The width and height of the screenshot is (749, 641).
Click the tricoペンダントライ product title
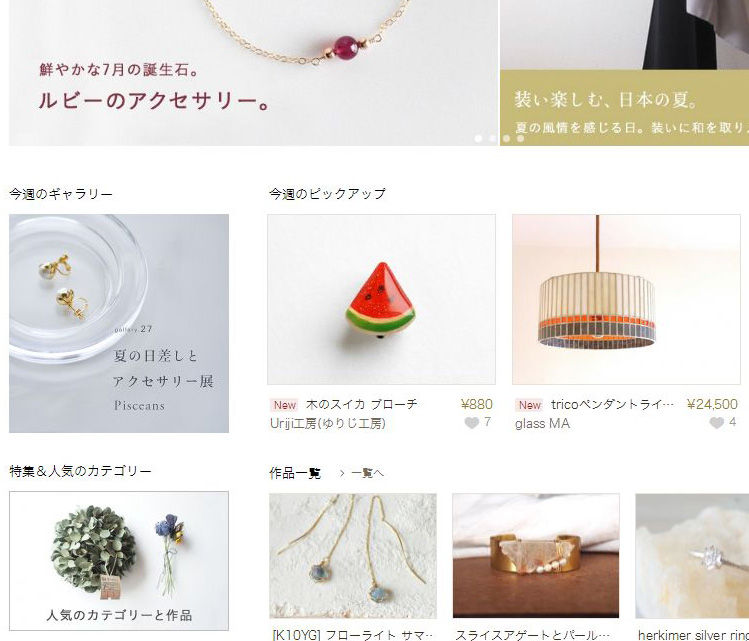click(612, 405)
